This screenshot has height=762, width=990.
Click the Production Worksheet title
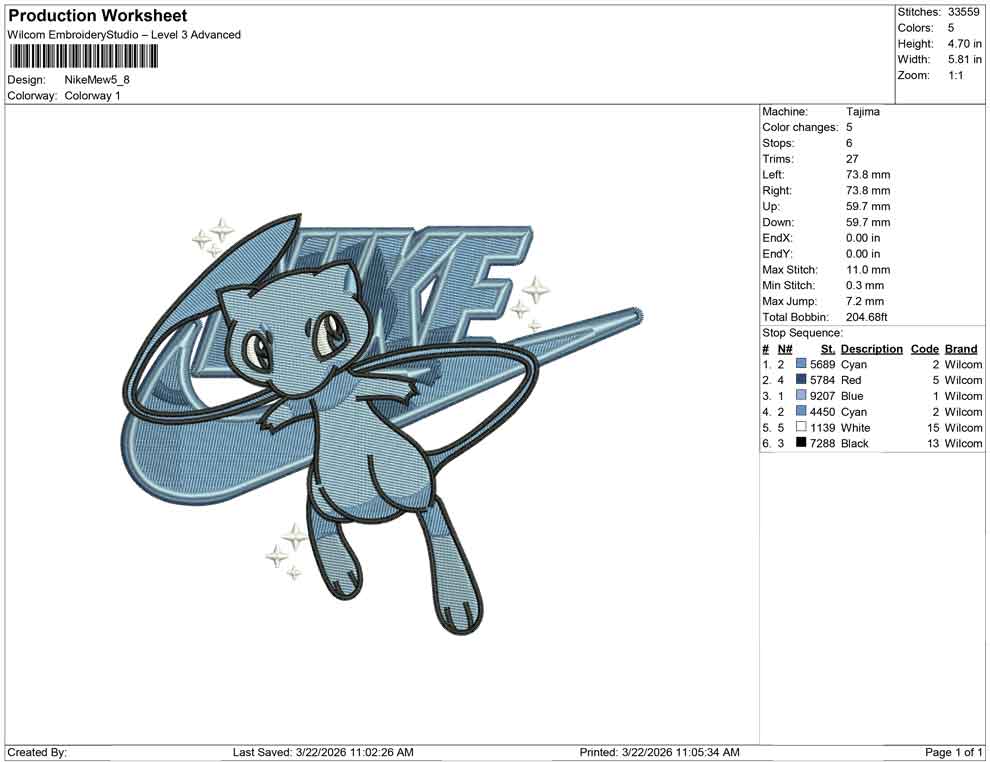[x=96, y=15]
